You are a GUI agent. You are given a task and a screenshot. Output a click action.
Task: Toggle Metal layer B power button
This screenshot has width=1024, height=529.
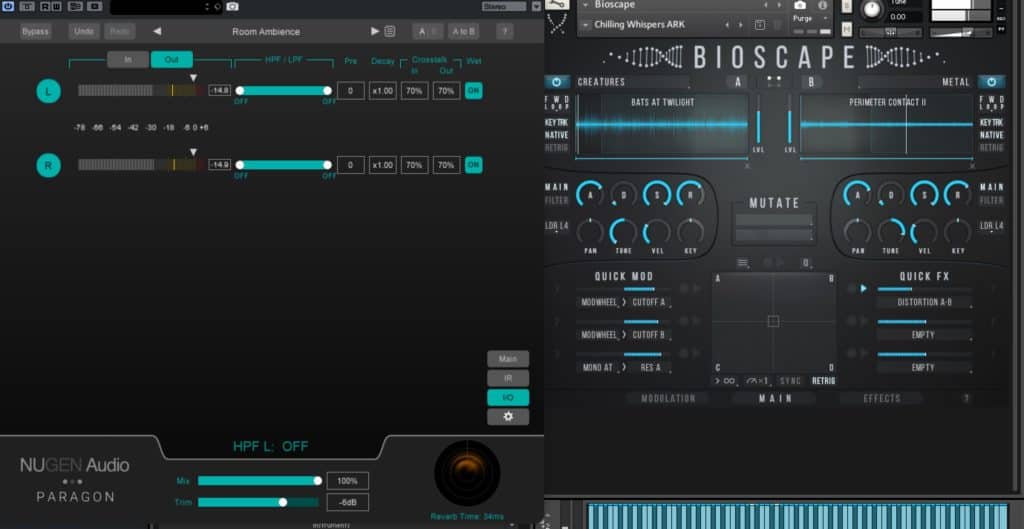click(x=991, y=82)
